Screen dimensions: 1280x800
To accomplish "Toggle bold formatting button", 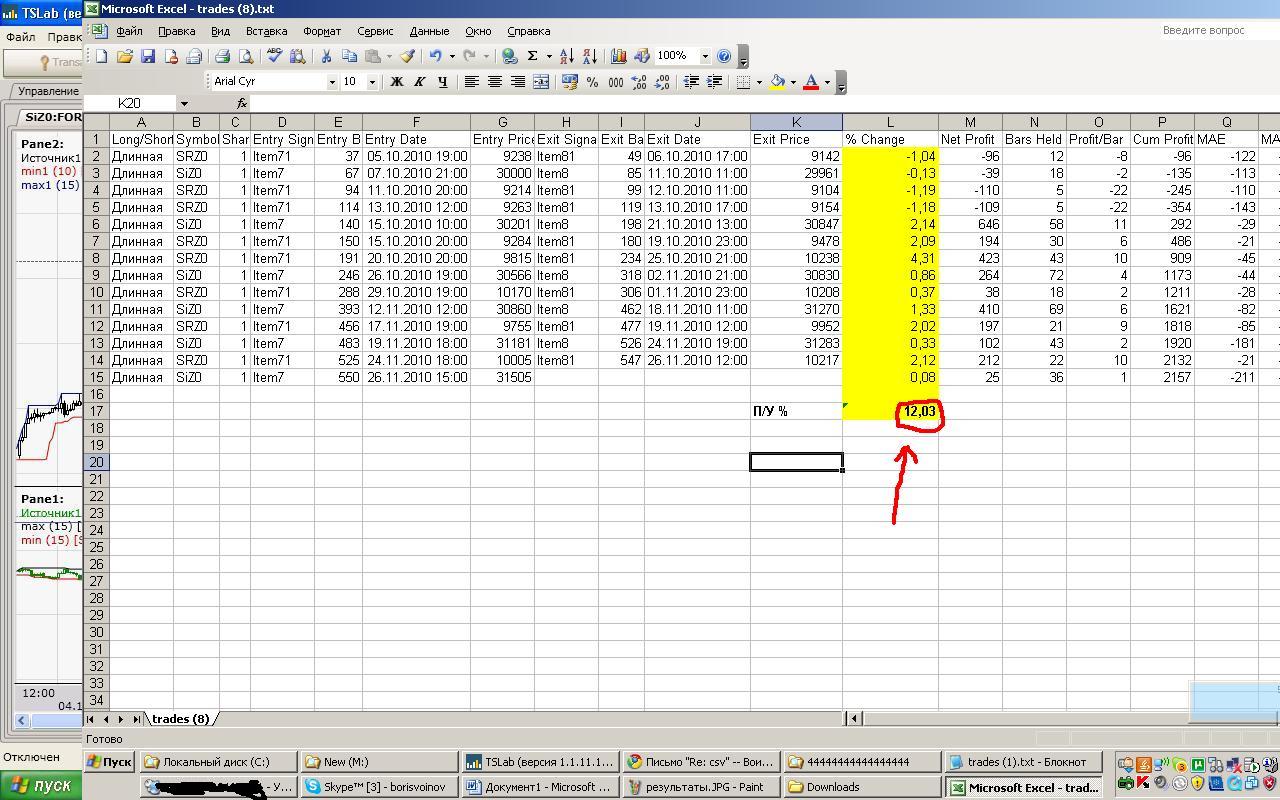I will (396, 82).
